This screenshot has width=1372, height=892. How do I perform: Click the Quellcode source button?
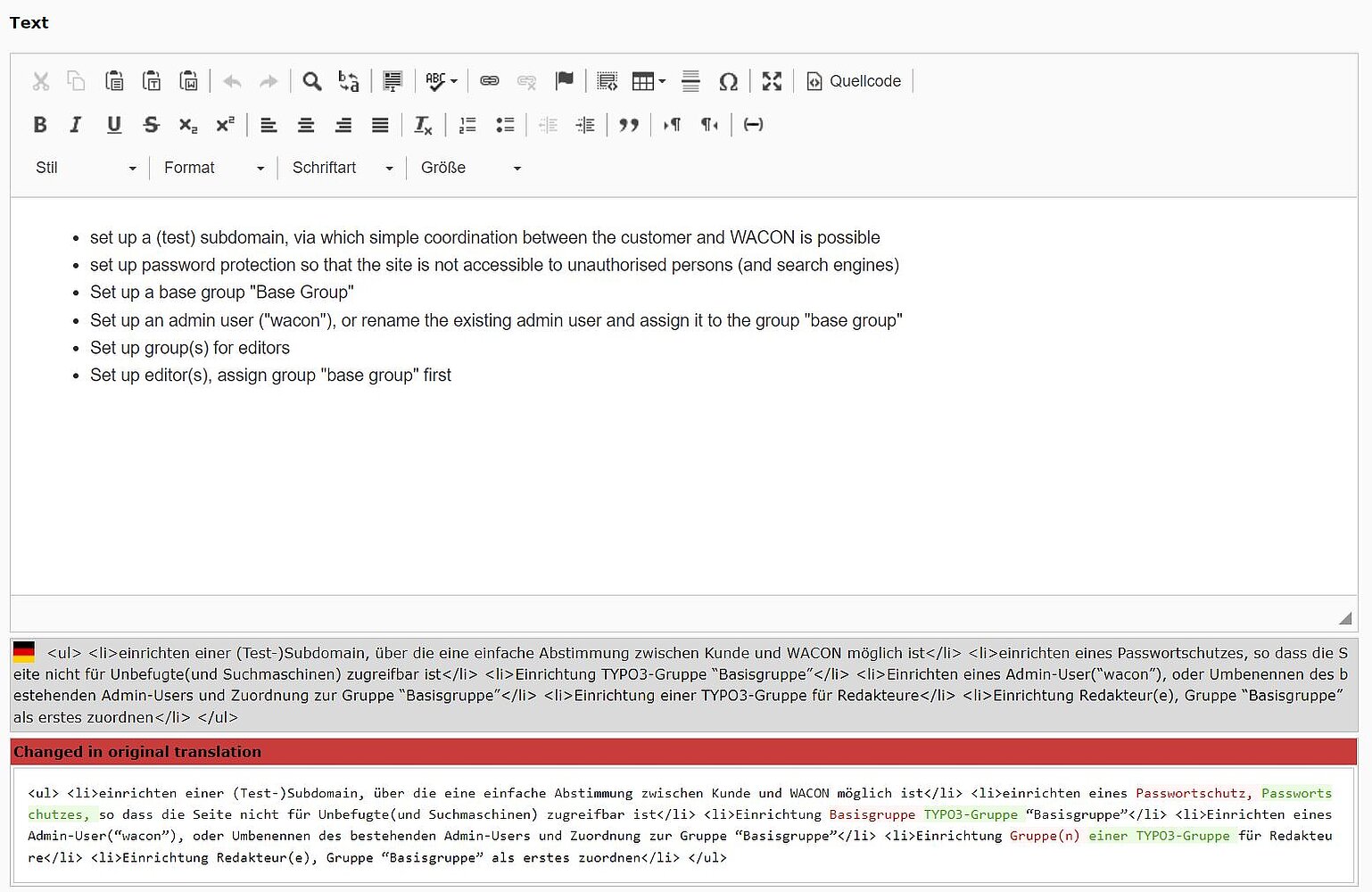[854, 81]
